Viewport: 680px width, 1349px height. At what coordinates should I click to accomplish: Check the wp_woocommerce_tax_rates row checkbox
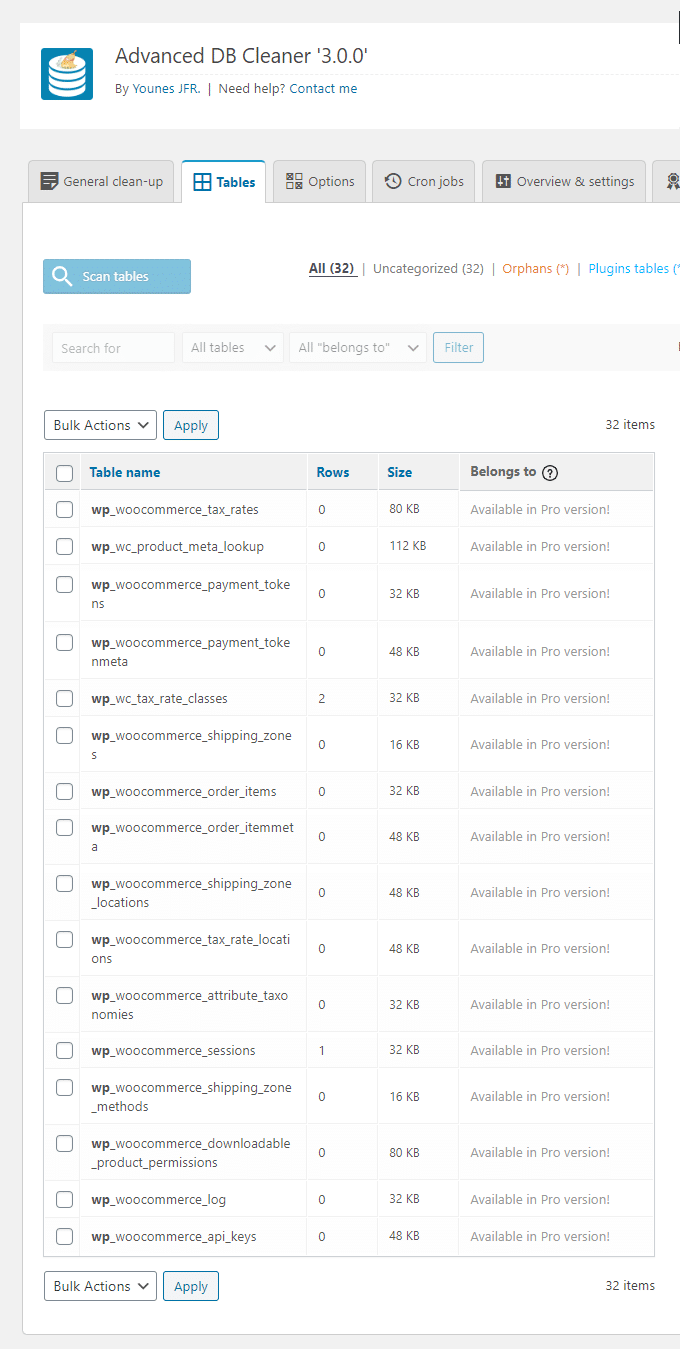coord(65,509)
